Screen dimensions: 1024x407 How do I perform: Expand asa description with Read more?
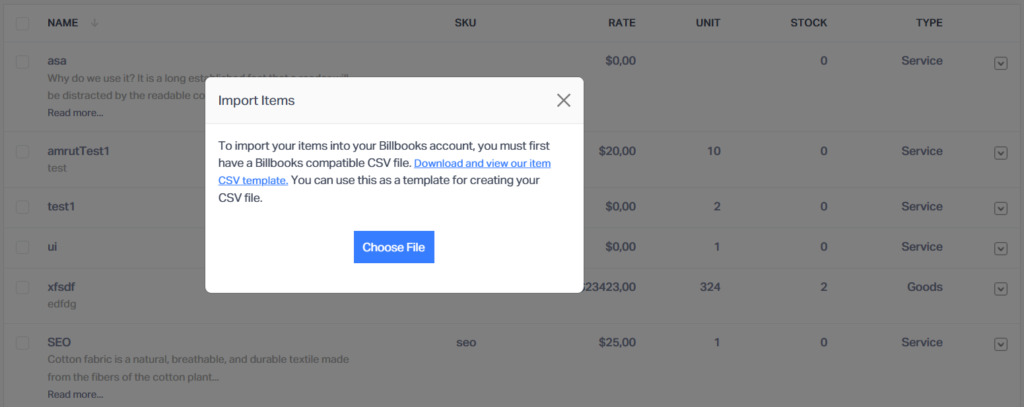(75, 112)
